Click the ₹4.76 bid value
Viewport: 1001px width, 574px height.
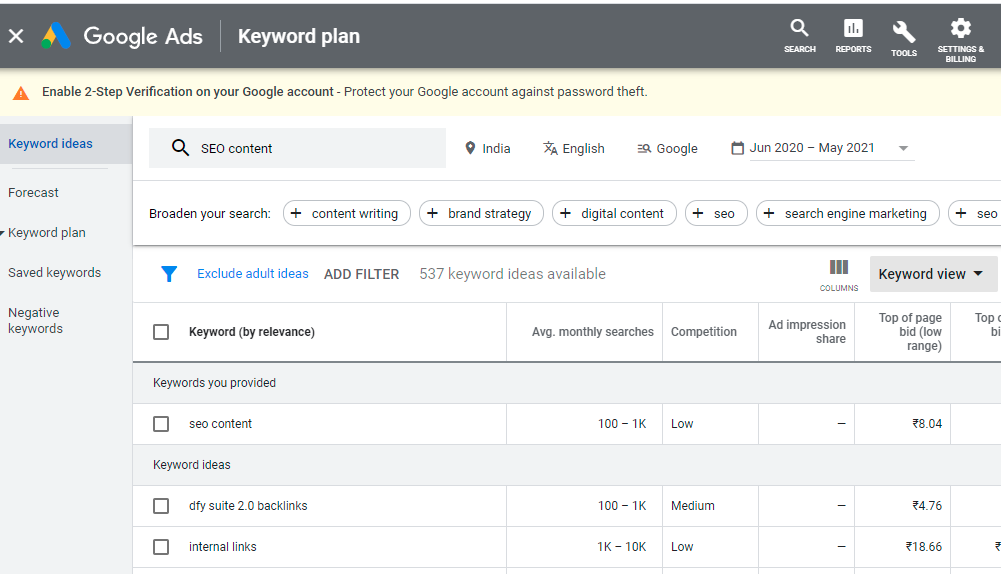click(x=927, y=506)
